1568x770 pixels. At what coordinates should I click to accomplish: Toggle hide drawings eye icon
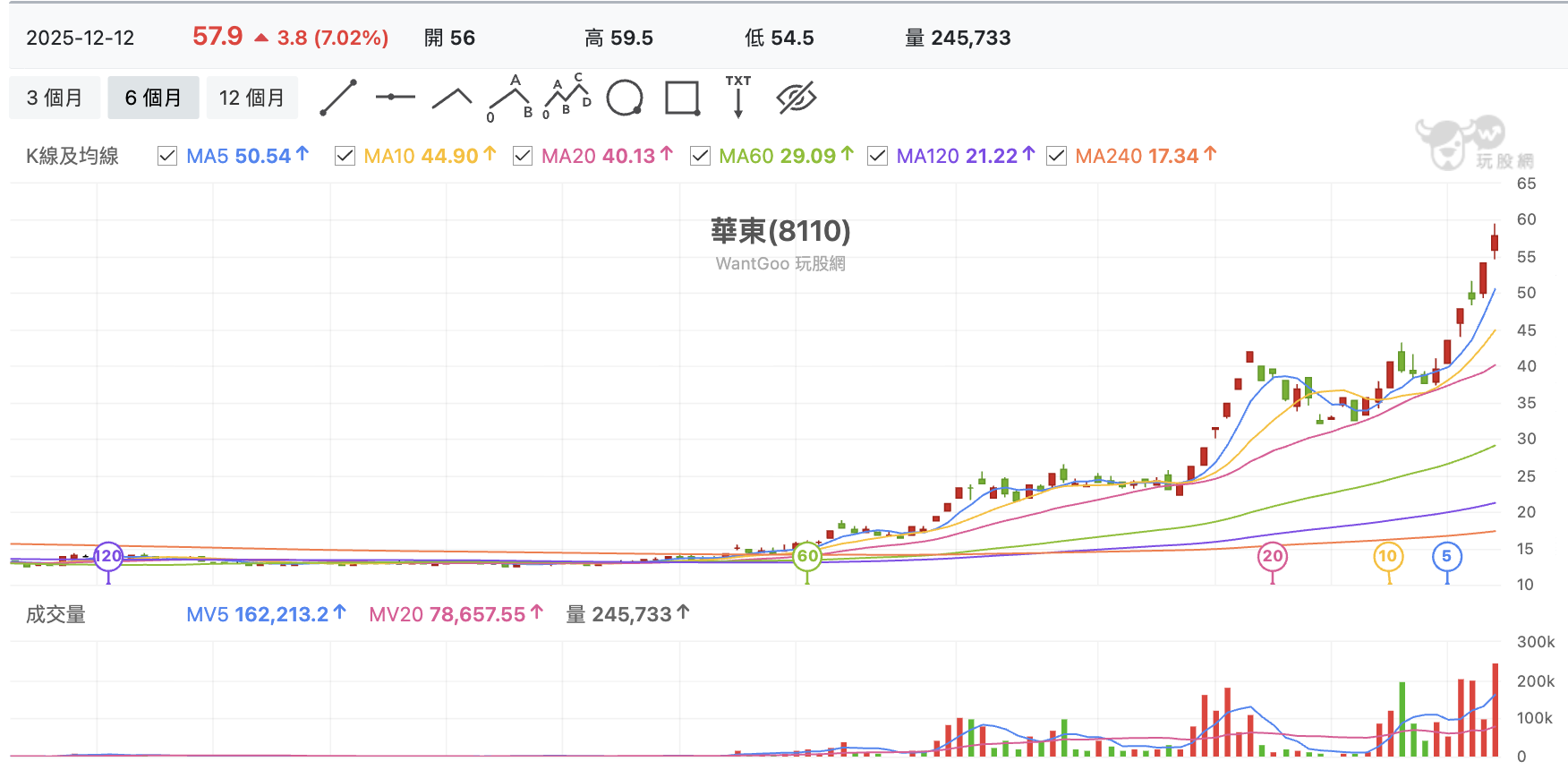click(797, 98)
